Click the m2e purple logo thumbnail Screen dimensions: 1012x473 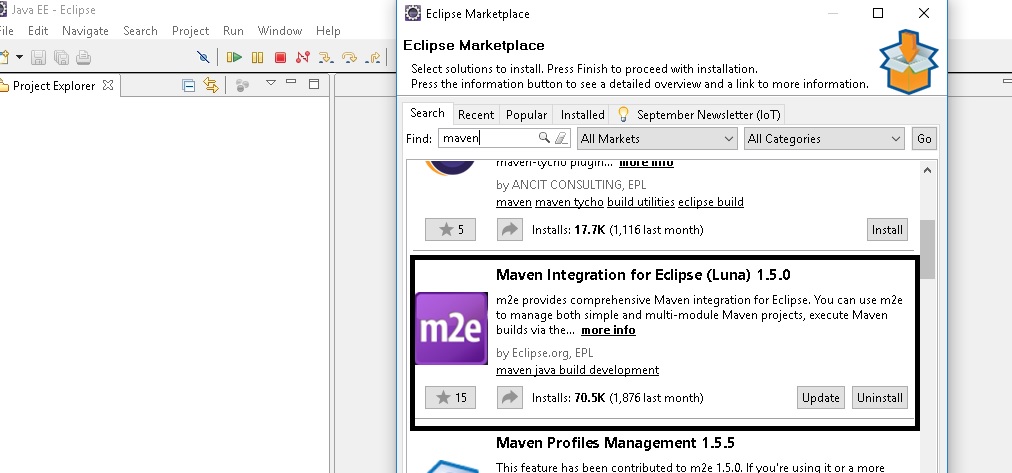[x=451, y=328]
